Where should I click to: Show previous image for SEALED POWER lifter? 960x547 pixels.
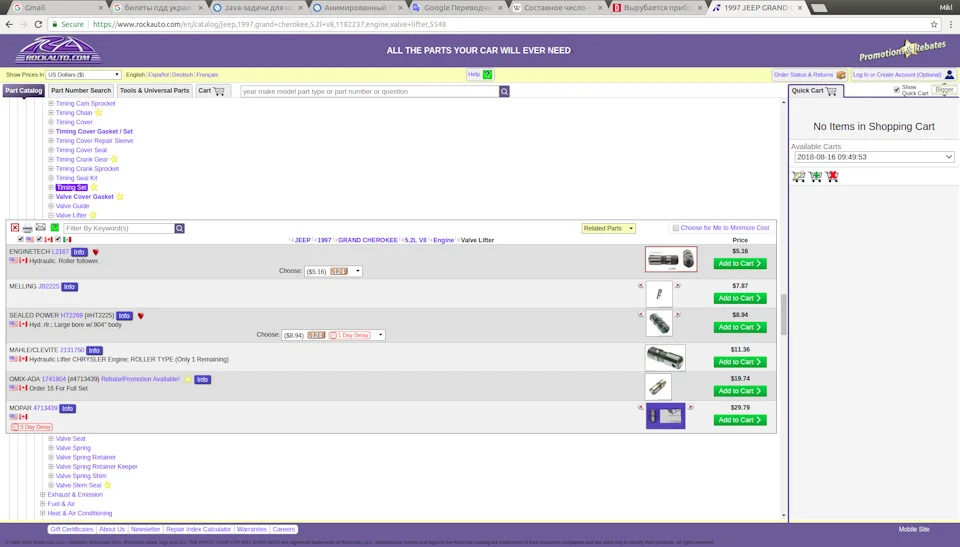point(641,314)
